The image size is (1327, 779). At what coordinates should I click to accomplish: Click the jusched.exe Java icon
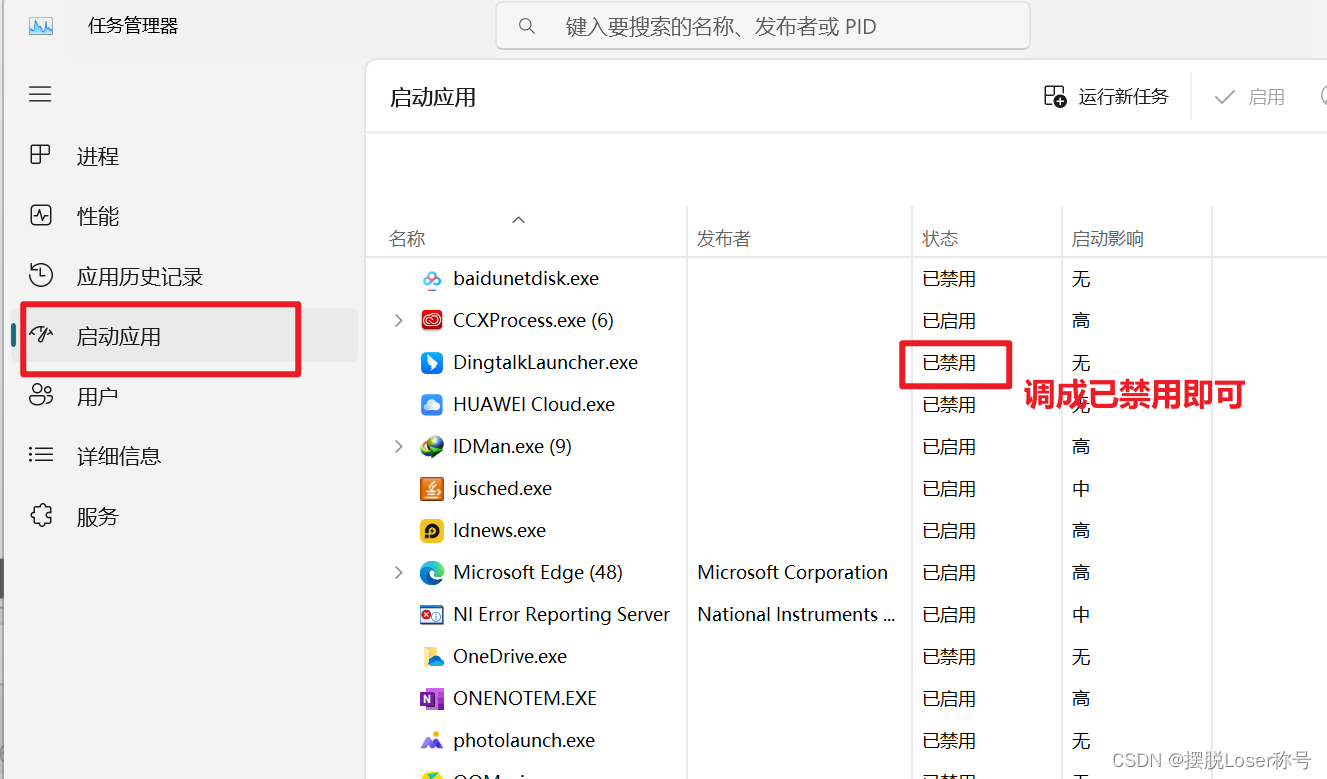tap(432, 489)
